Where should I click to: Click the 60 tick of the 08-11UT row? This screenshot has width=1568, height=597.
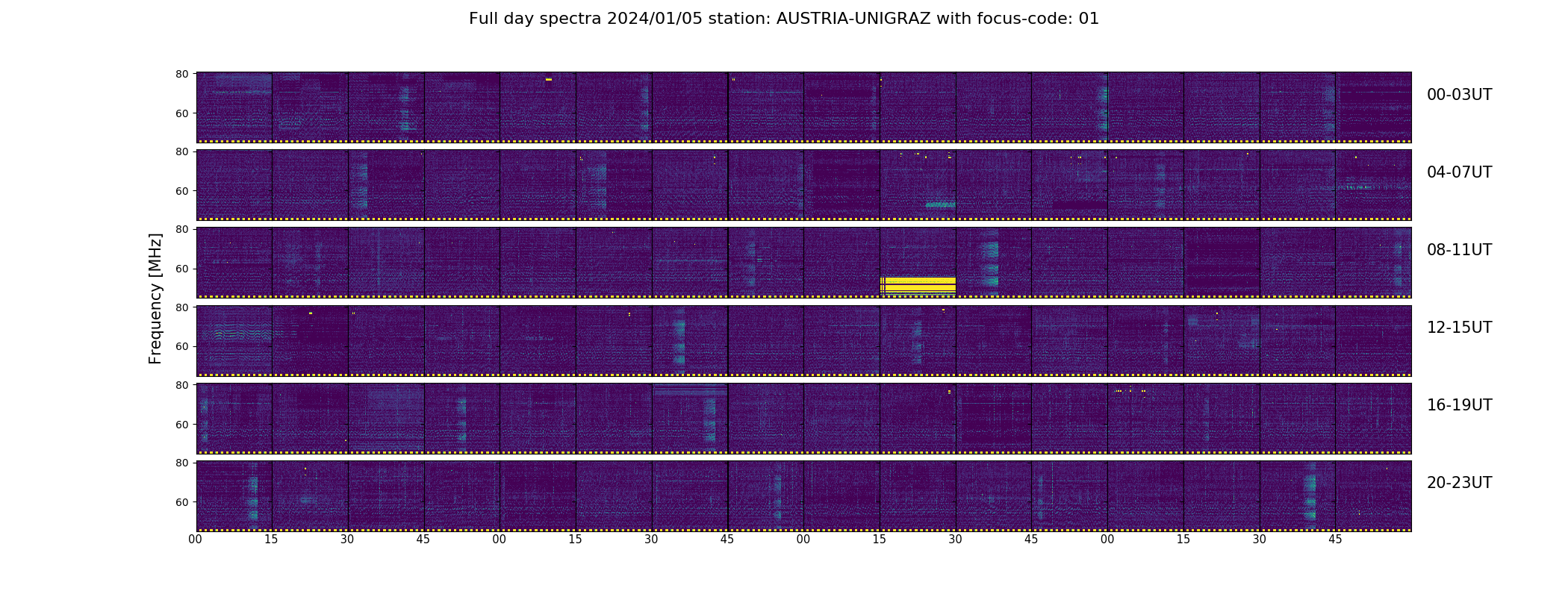[181, 269]
